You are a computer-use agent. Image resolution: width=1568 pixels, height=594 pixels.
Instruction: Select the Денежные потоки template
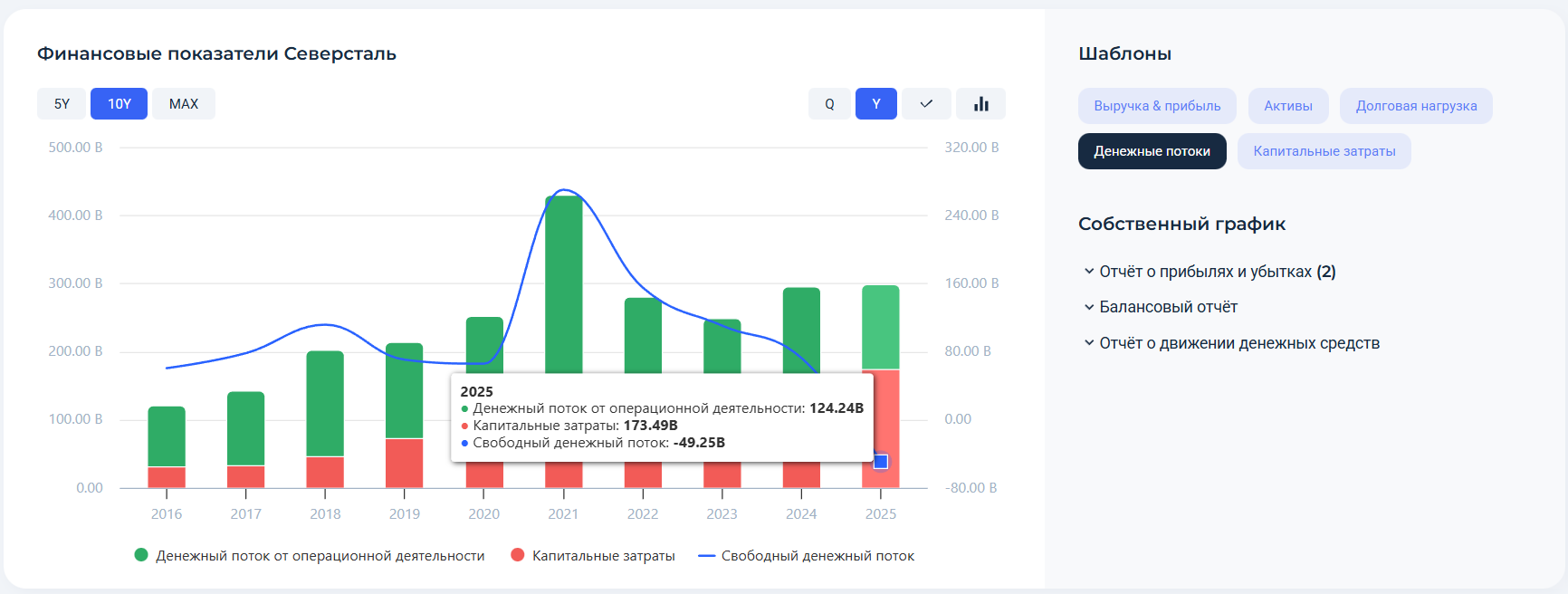click(x=1152, y=151)
